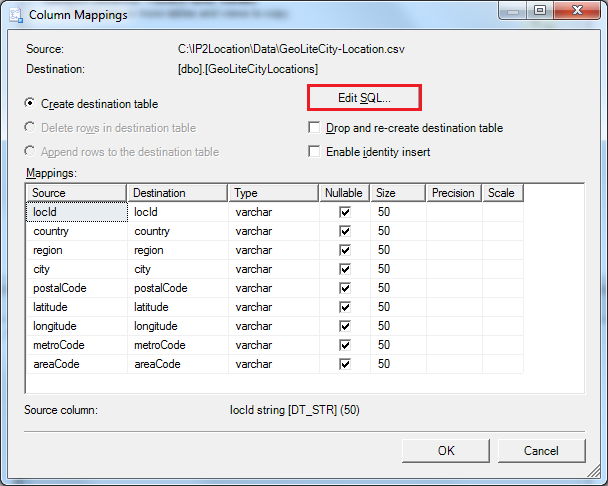Open type dropdown for longitude row
608x486 pixels.
[x=274, y=326]
